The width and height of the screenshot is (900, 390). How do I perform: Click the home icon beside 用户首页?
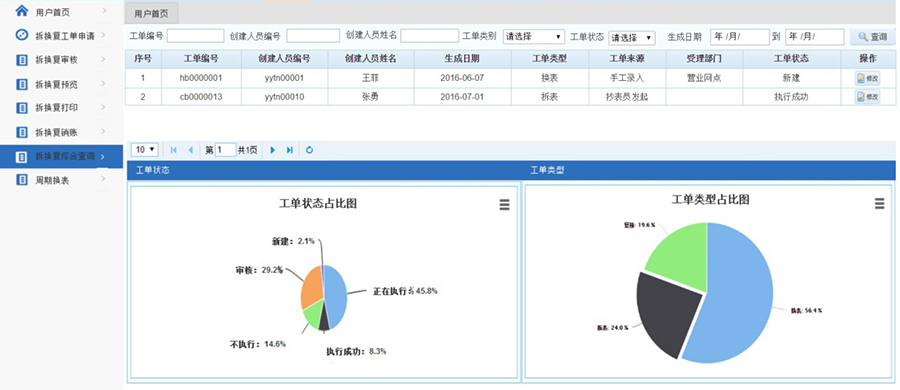pos(21,10)
